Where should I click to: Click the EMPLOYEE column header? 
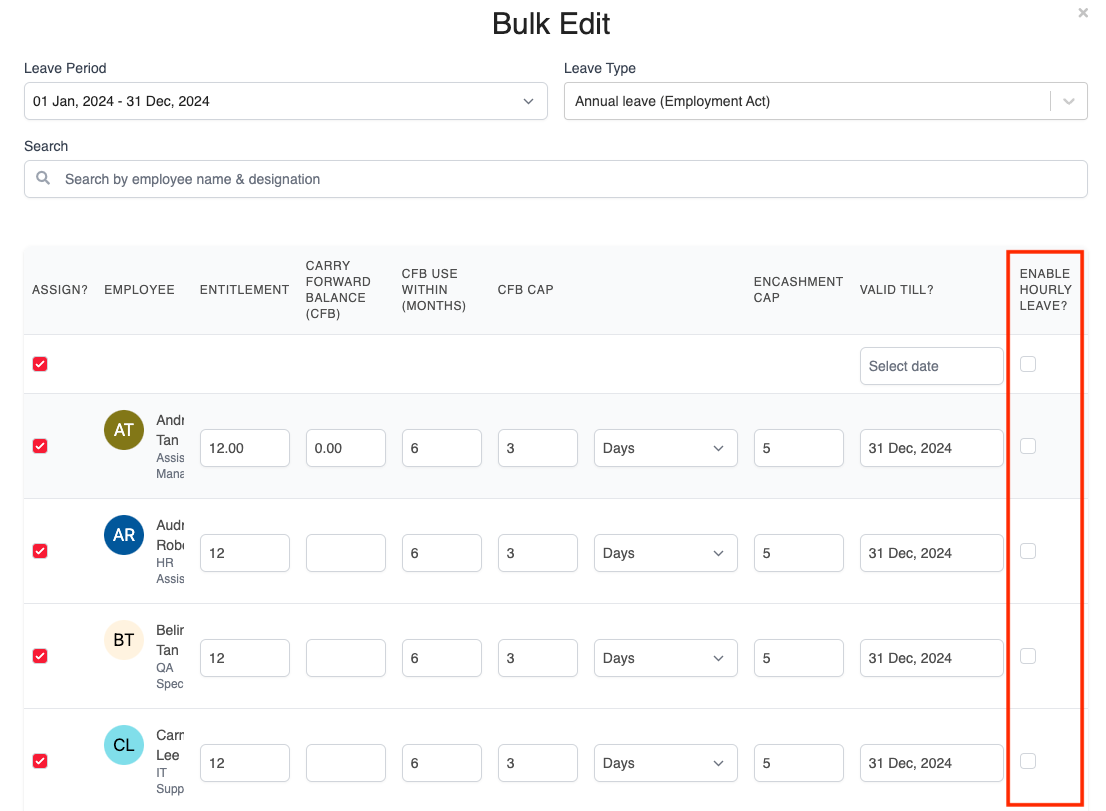[x=139, y=290]
